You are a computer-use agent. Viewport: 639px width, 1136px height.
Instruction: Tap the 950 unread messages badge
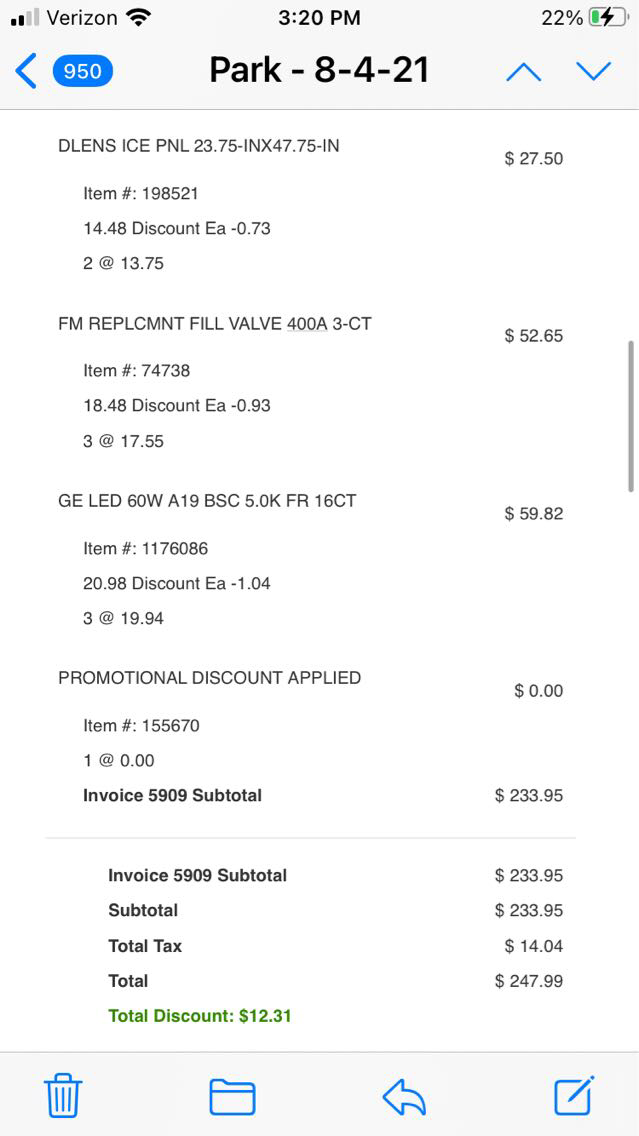pos(82,71)
